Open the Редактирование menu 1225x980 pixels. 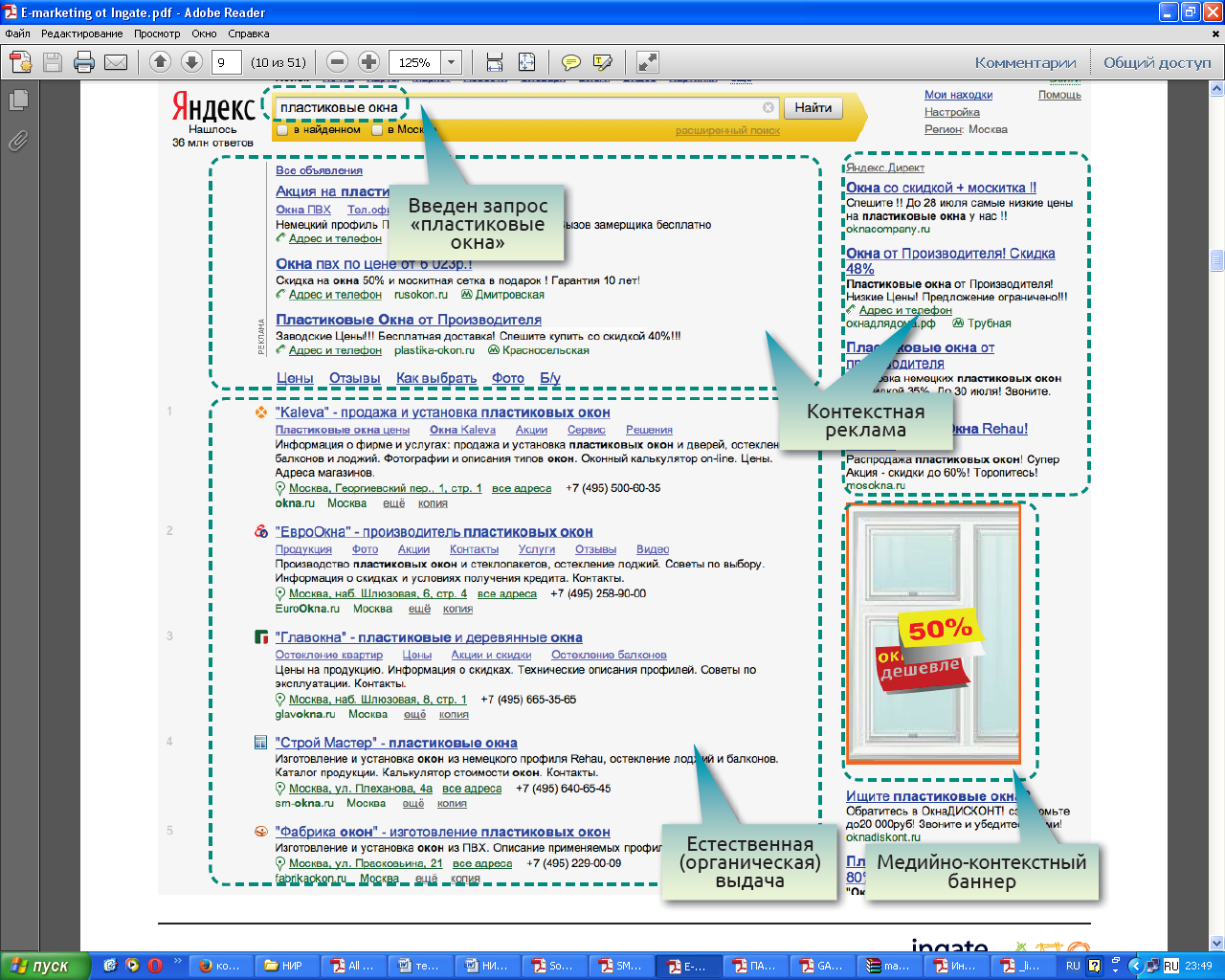pos(81,33)
